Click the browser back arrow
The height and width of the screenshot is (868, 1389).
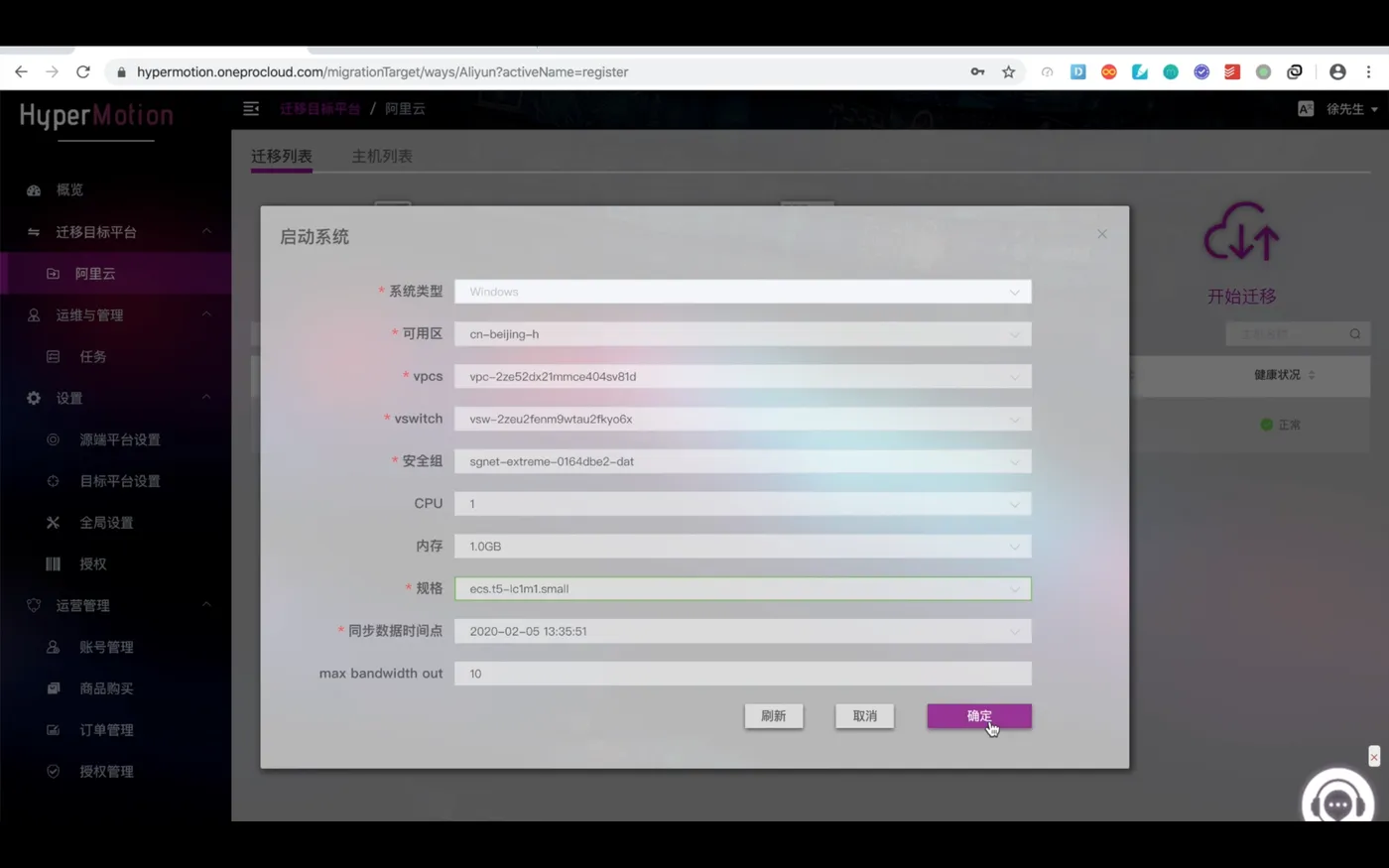[21, 71]
